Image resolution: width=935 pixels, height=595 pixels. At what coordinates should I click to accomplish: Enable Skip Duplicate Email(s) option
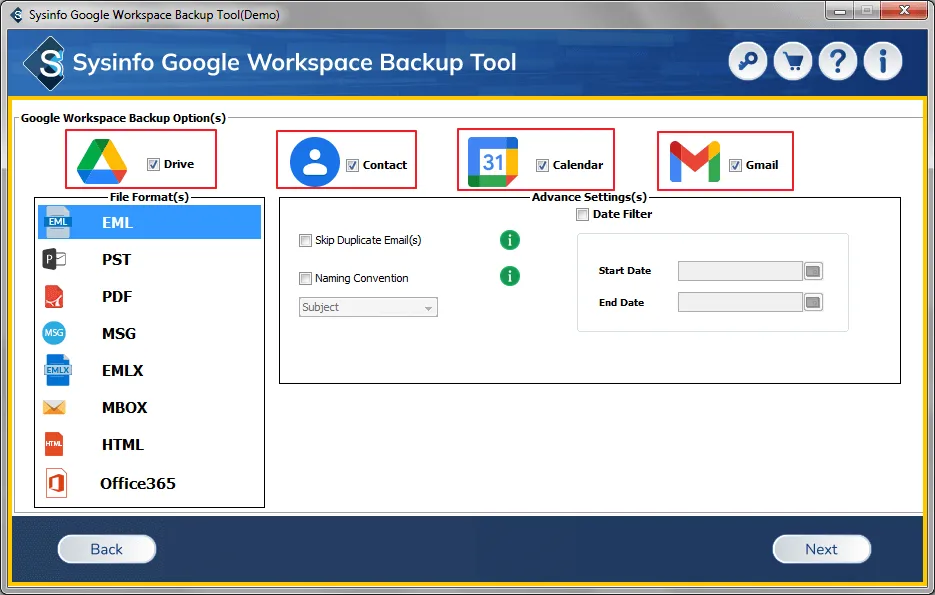(x=306, y=241)
